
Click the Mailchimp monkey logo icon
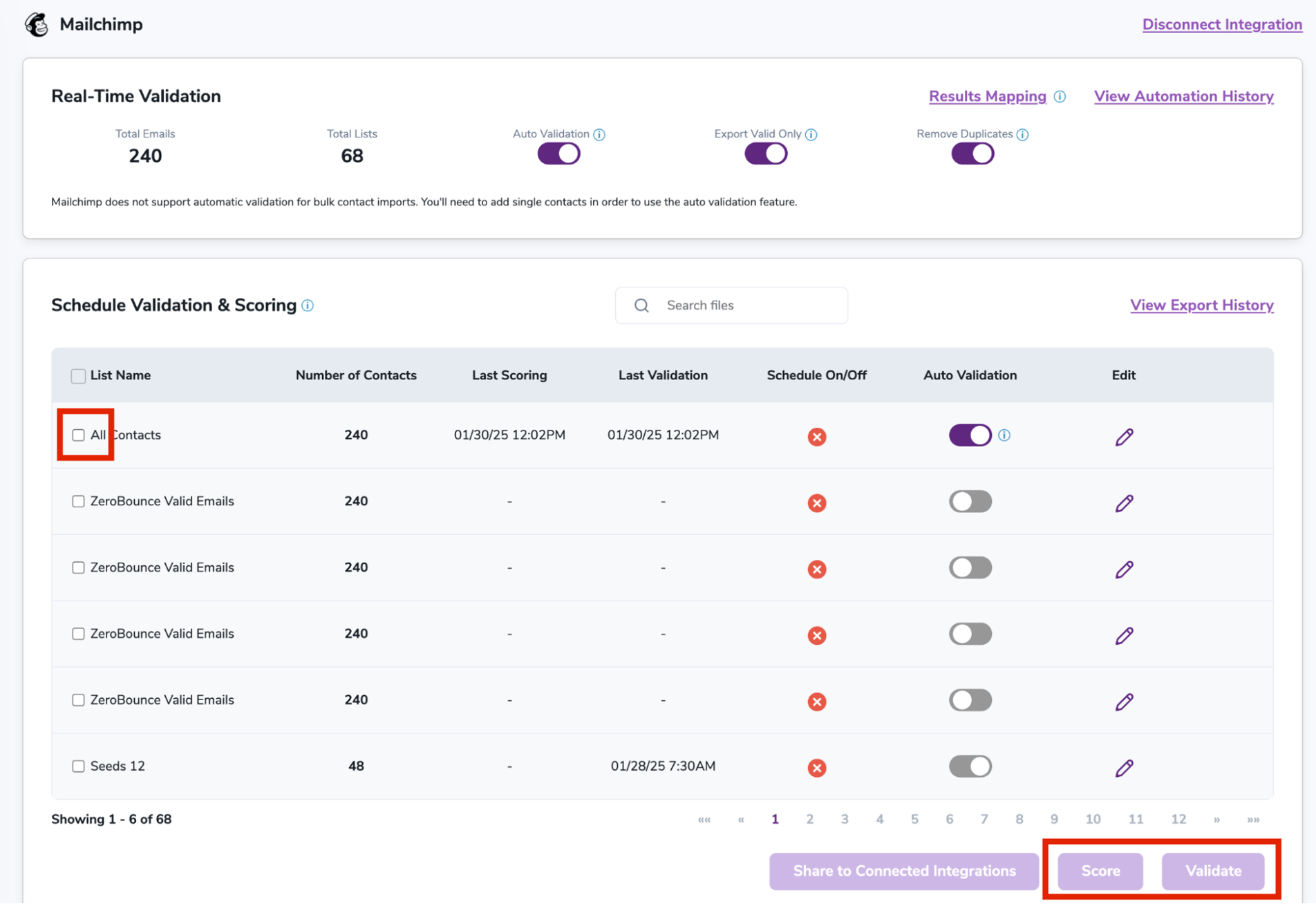click(x=37, y=25)
